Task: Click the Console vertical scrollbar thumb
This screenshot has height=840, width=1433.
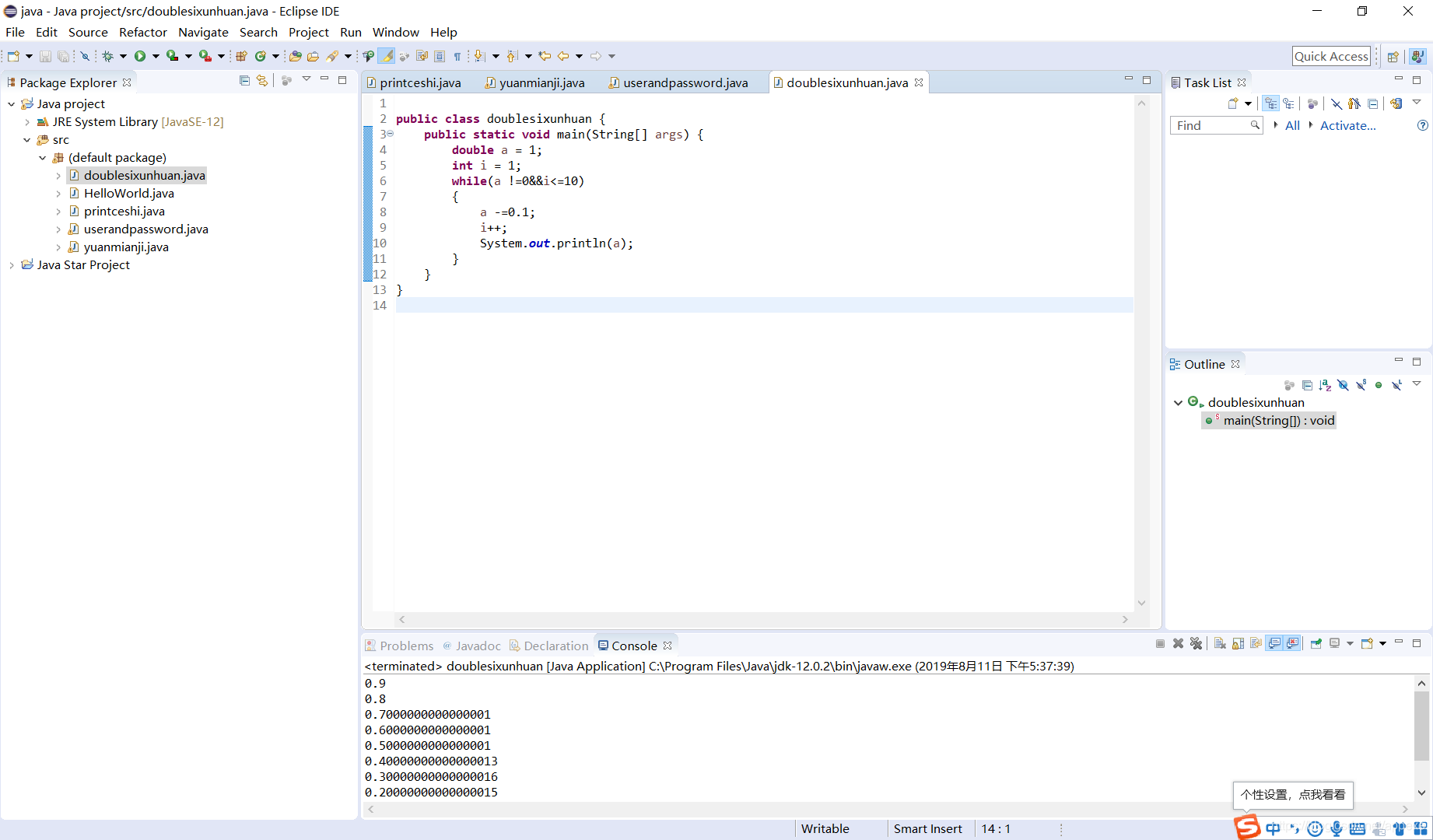Action: click(x=1421, y=726)
